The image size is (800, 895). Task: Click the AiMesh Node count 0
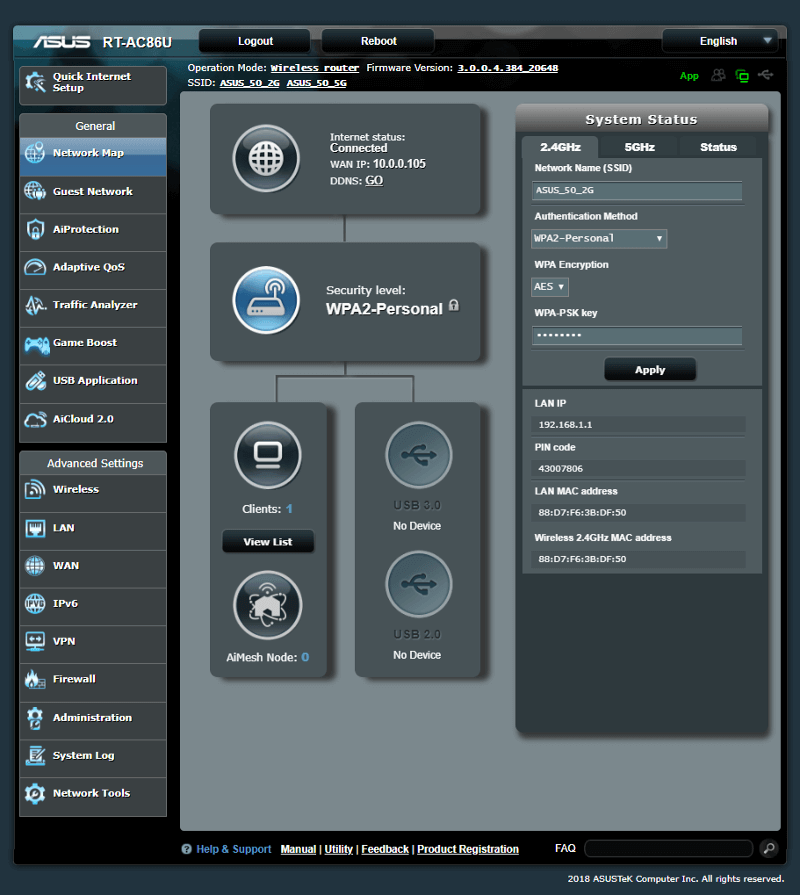(x=305, y=657)
